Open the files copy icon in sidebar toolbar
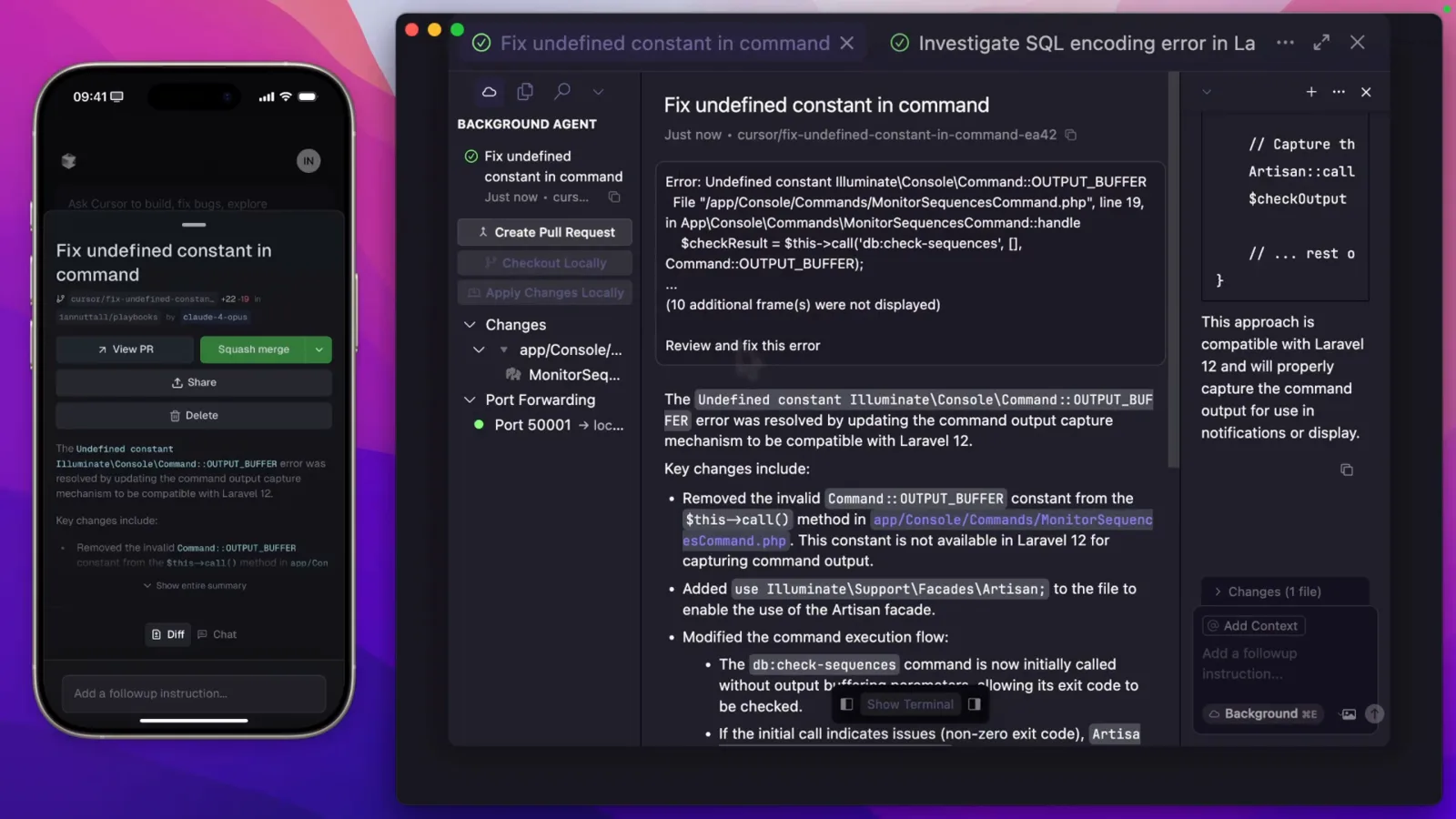The image size is (1456, 819). click(525, 91)
